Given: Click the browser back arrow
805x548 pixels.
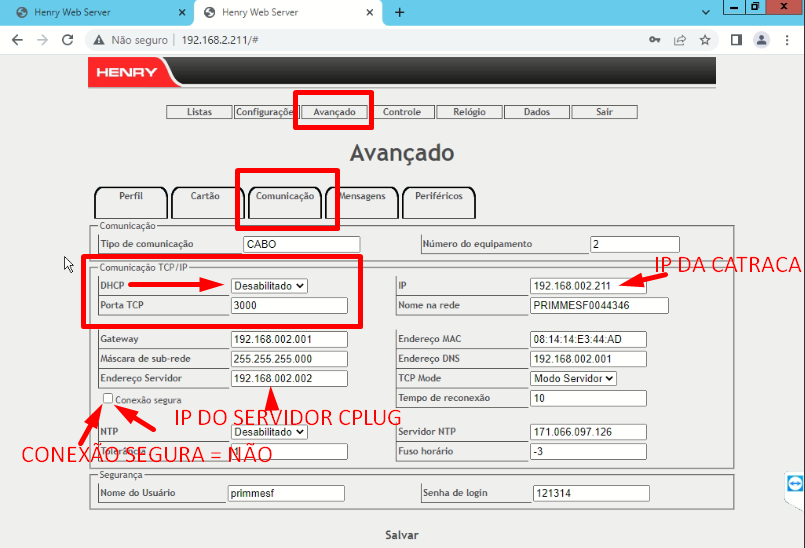Looking at the screenshot, I should click(17, 40).
